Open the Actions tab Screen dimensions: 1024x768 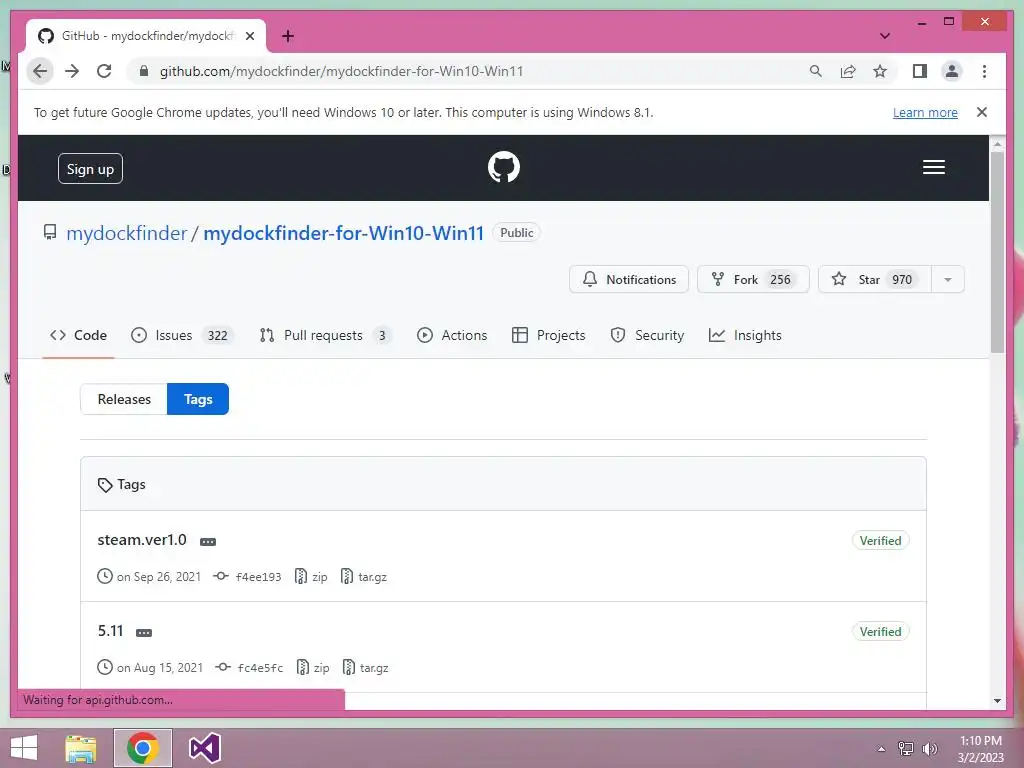coord(452,336)
